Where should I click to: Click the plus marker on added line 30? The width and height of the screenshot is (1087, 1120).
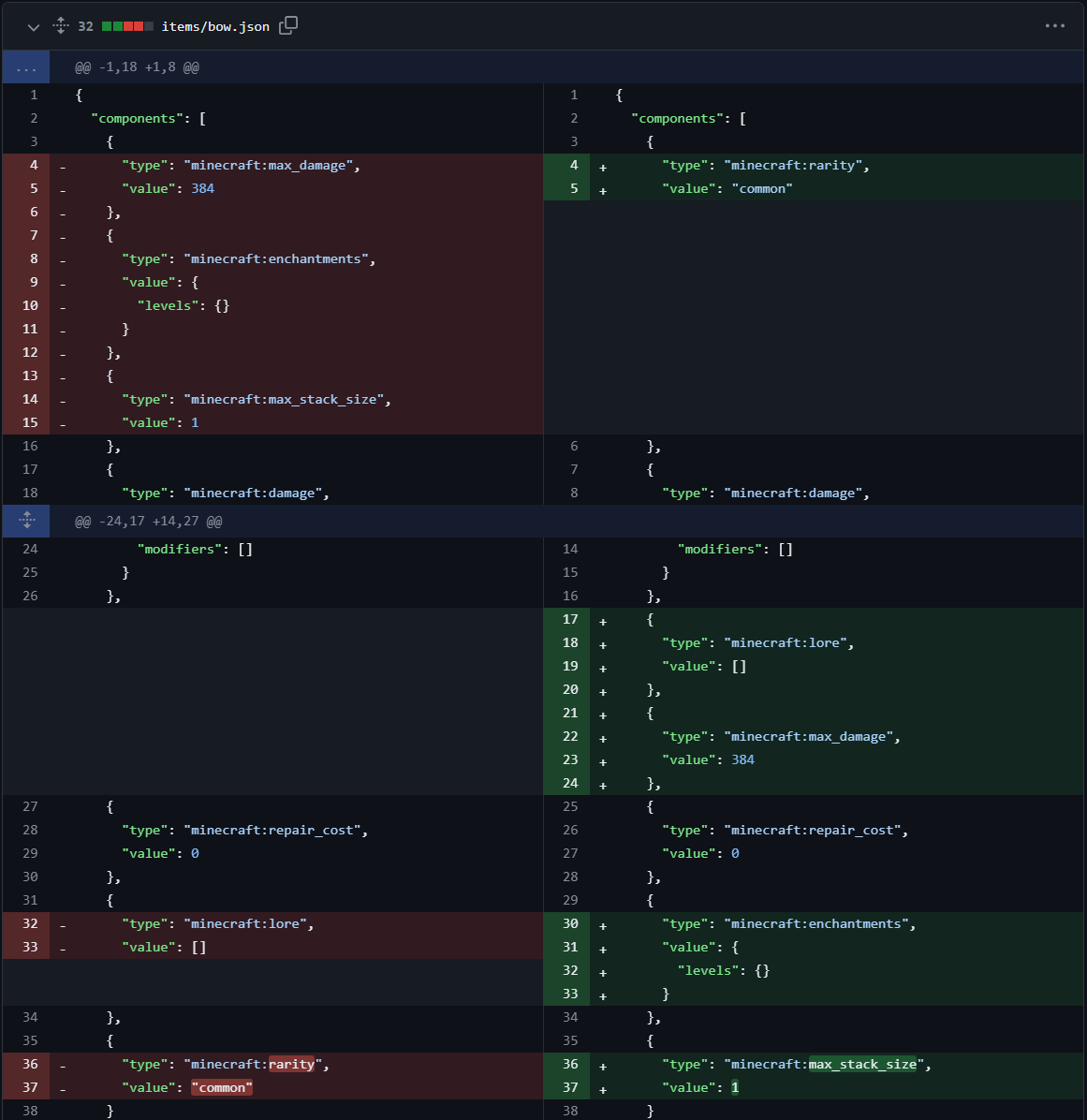tap(603, 925)
